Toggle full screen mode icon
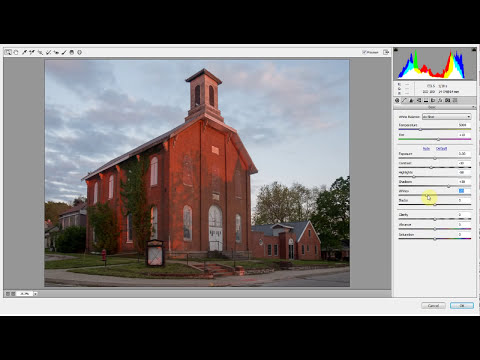Image resolution: width=480 pixels, height=360 pixels. pos(386,52)
